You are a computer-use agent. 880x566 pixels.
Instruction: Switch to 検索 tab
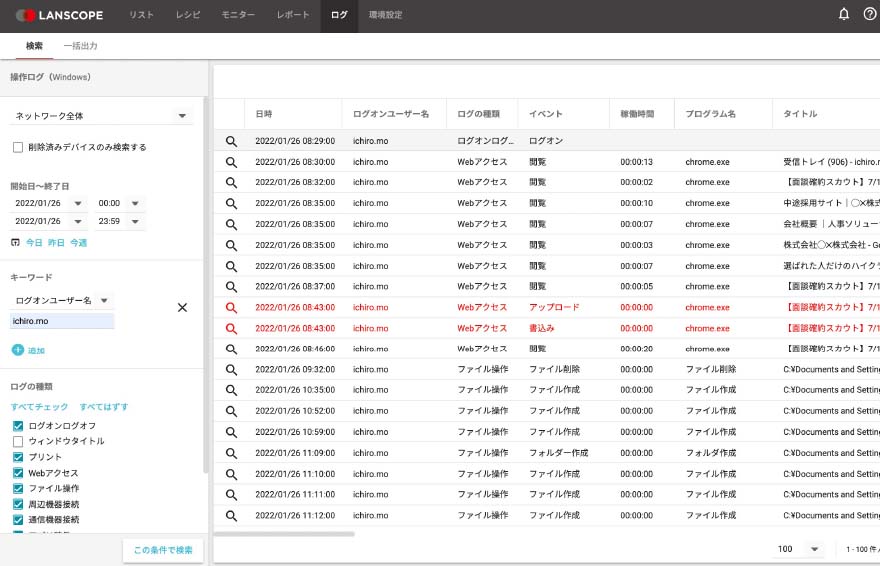(x=34, y=46)
